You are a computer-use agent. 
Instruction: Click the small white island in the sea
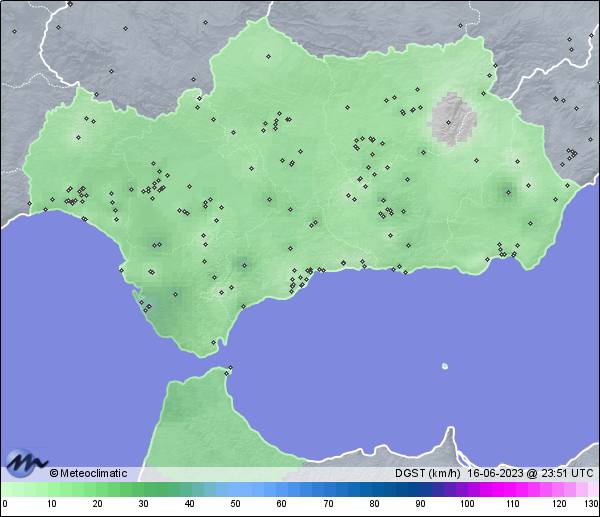click(445, 366)
